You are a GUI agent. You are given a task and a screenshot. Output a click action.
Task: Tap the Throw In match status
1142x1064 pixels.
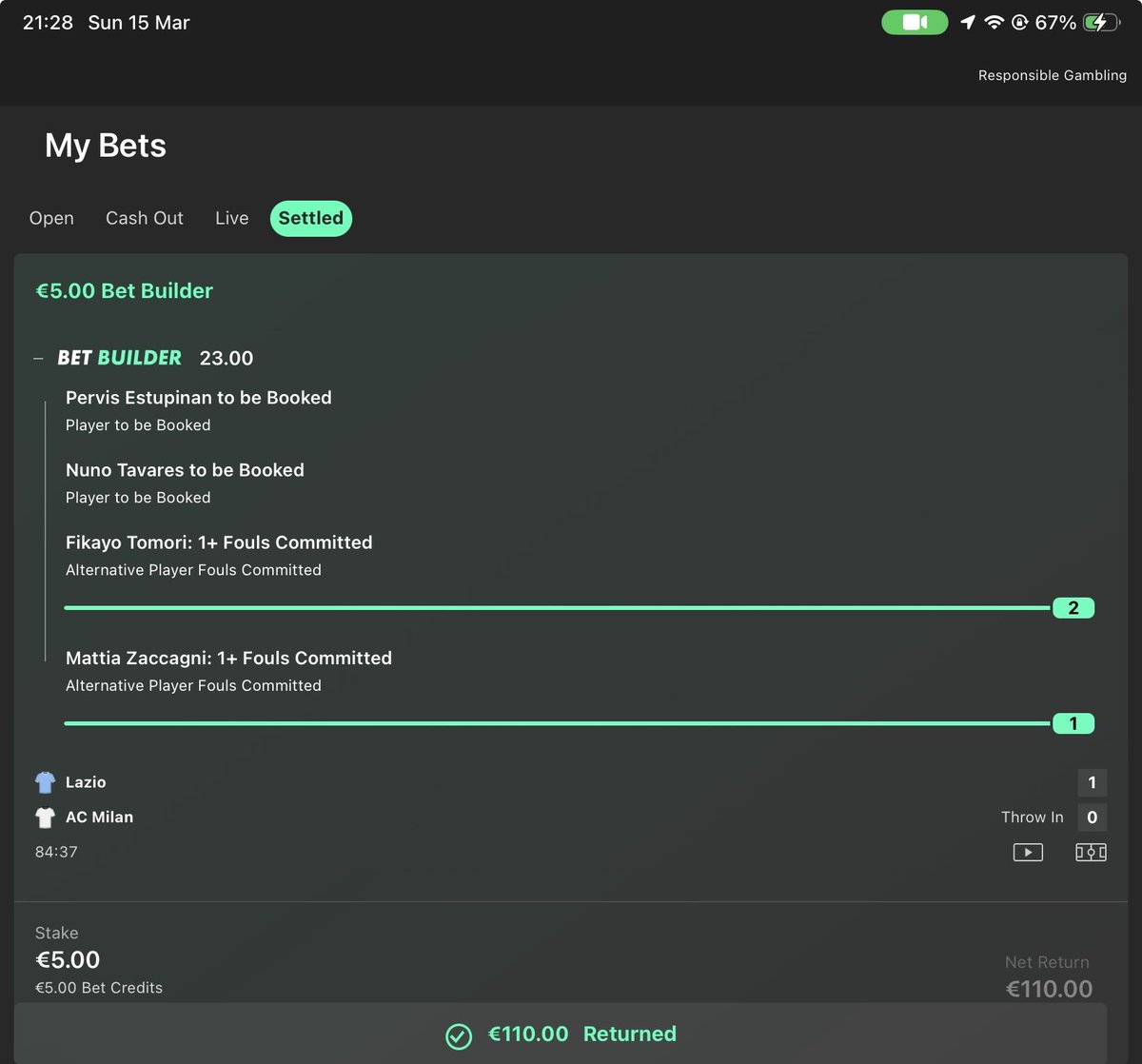click(x=1032, y=818)
